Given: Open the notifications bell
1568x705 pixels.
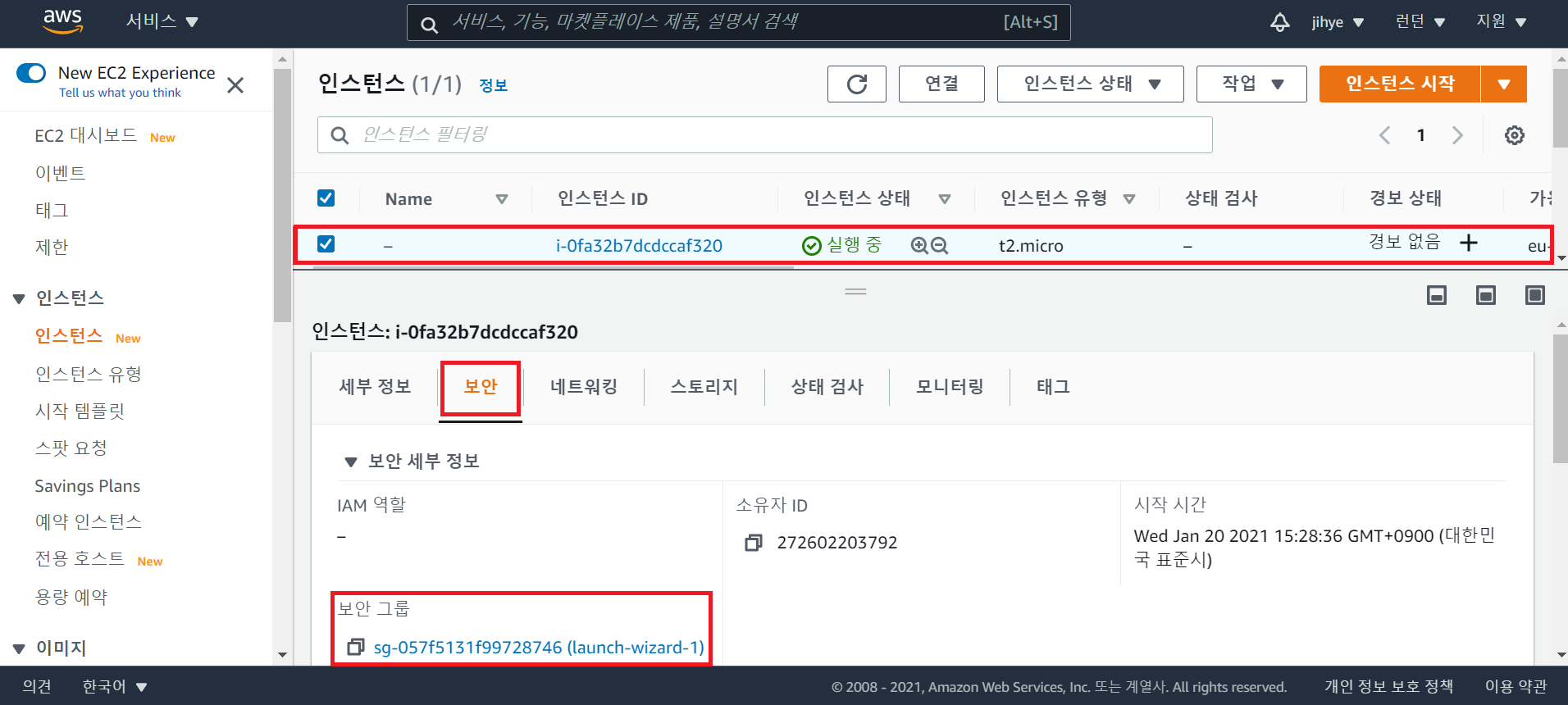Looking at the screenshot, I should (1279, 22).
